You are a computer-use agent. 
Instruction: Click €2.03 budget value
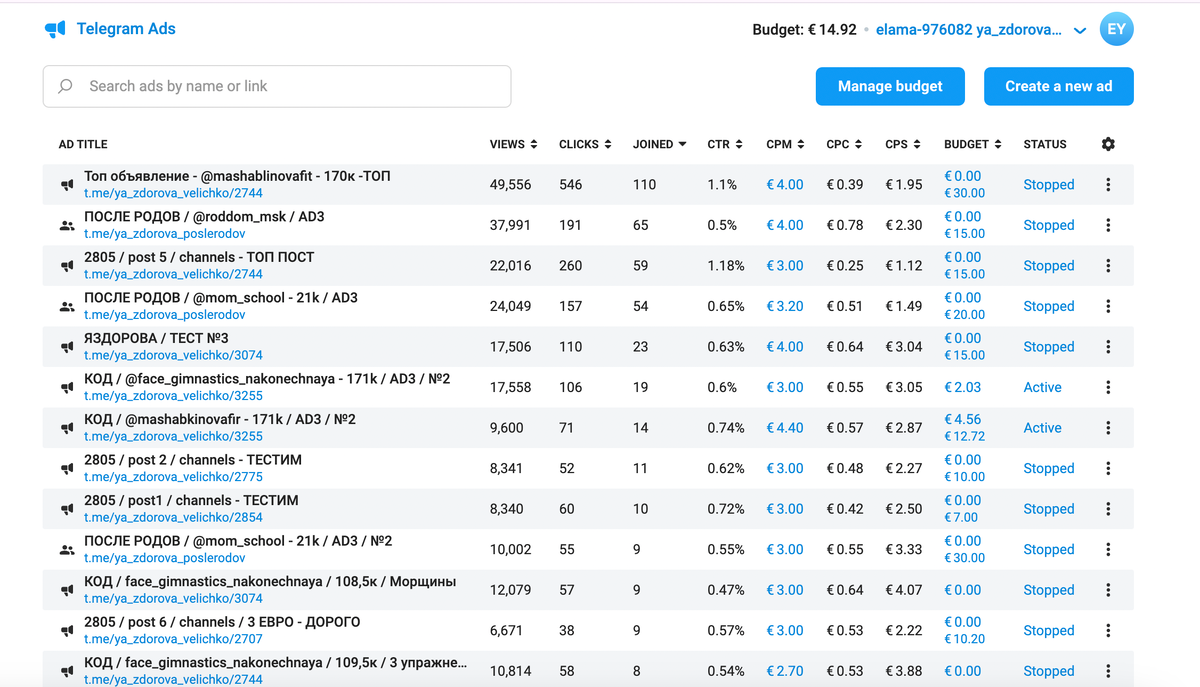coord(963,387)
